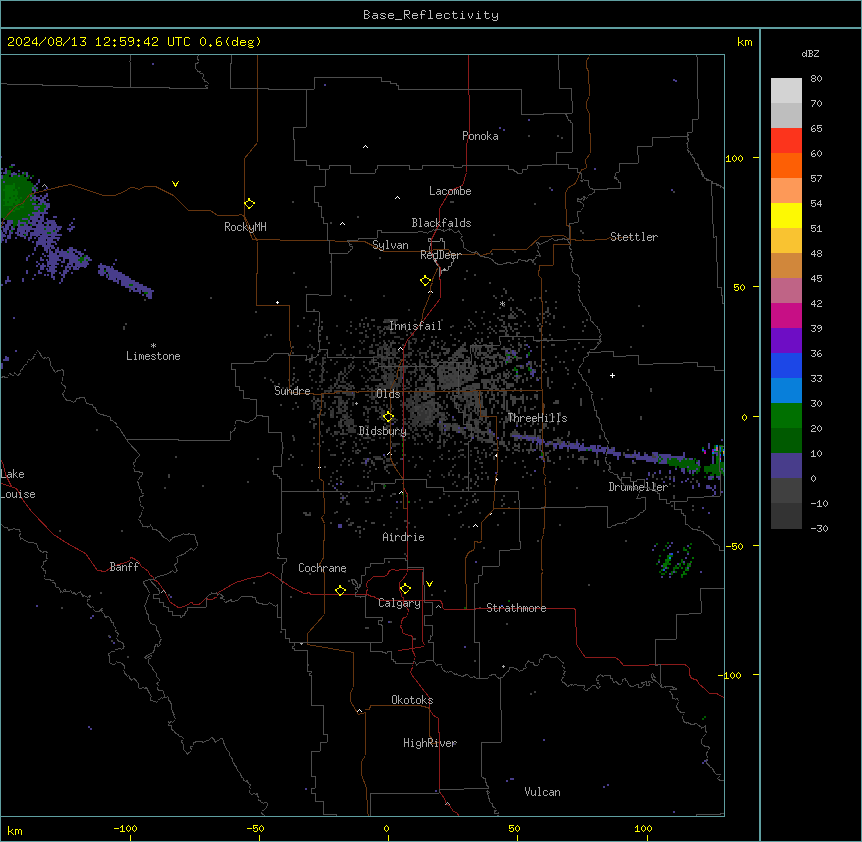Click the 80 dBZ value in the legend
Image resolution: width=862 pixels, height=842 pixels.
click(816, 79)
